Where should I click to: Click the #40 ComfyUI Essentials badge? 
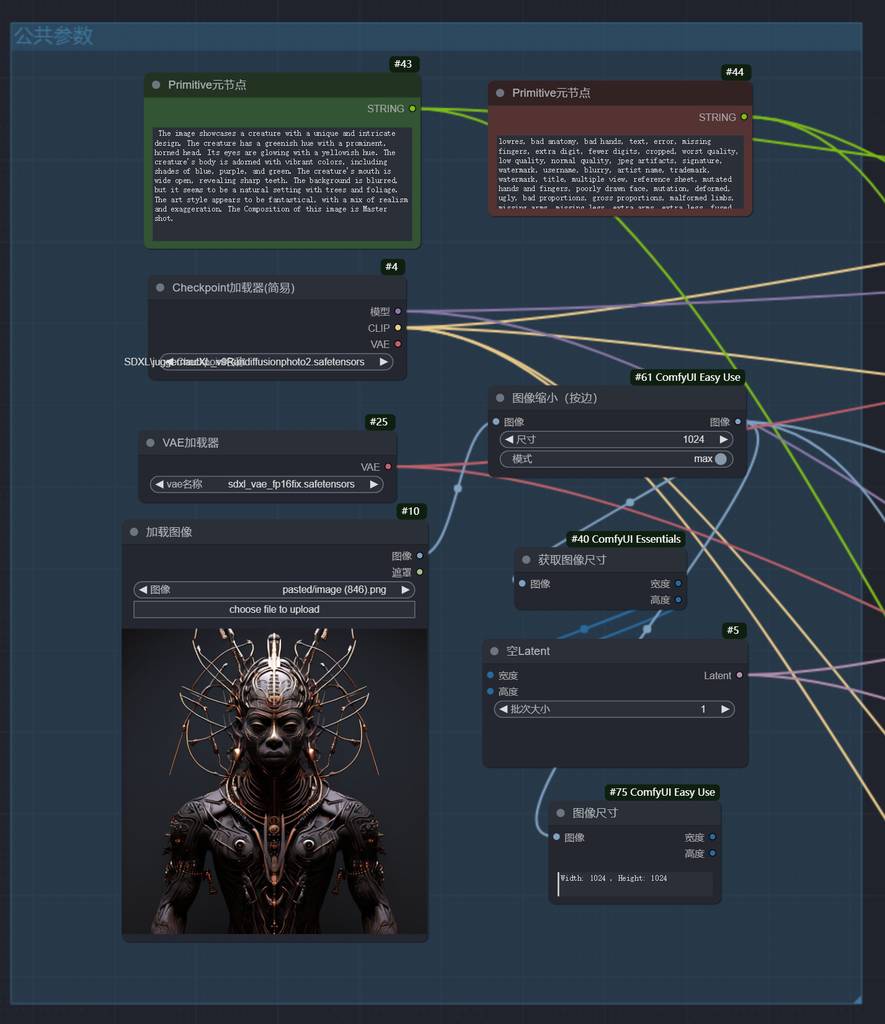coord(626,539)
